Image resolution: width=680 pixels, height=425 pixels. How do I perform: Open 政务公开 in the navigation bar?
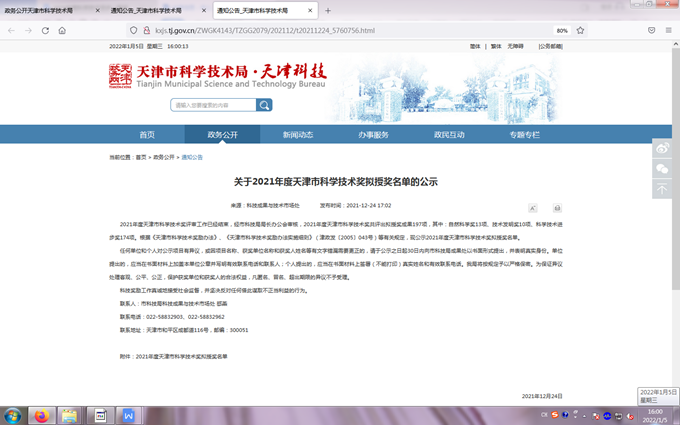pos(222,134)
